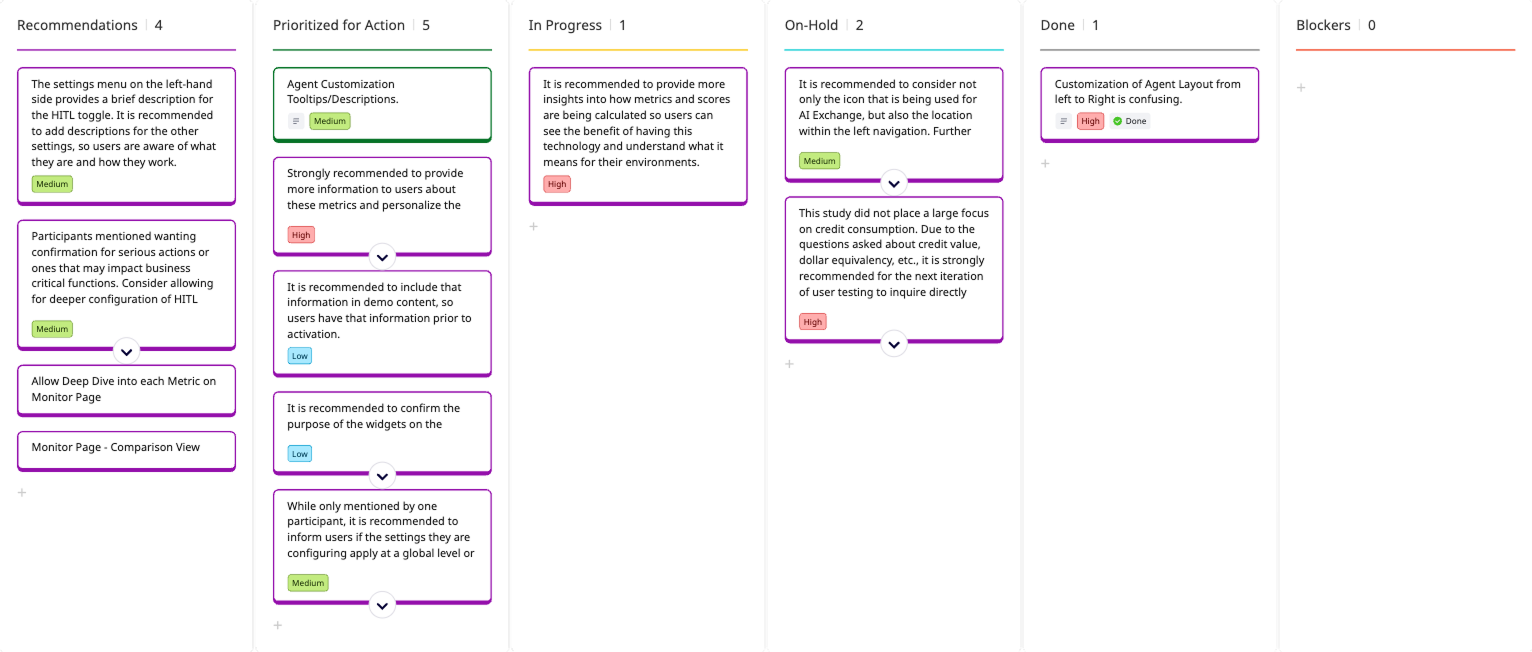Expand the AI Exchange icon recommendation card

pos(894,183)
